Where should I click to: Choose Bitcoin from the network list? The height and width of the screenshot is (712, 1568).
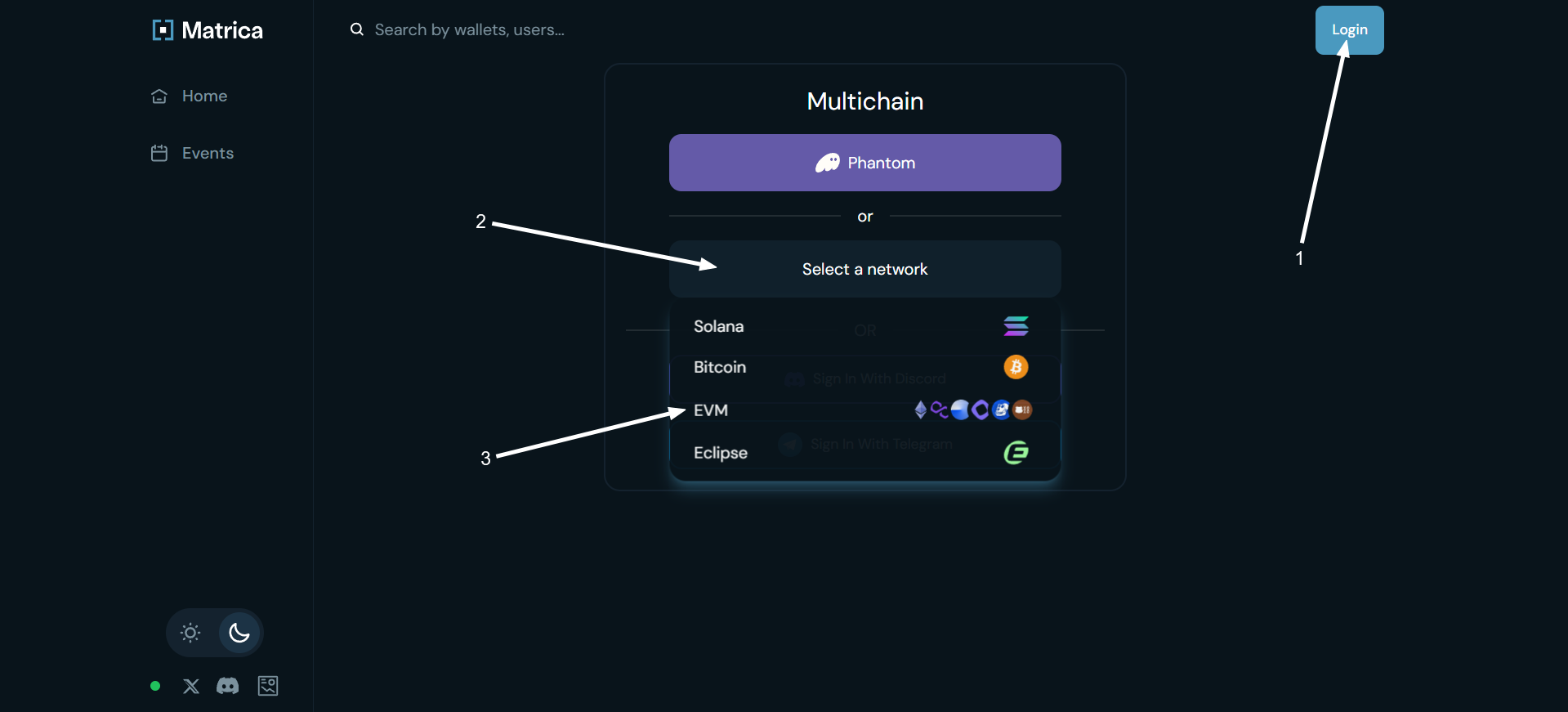tap(865, 367)
